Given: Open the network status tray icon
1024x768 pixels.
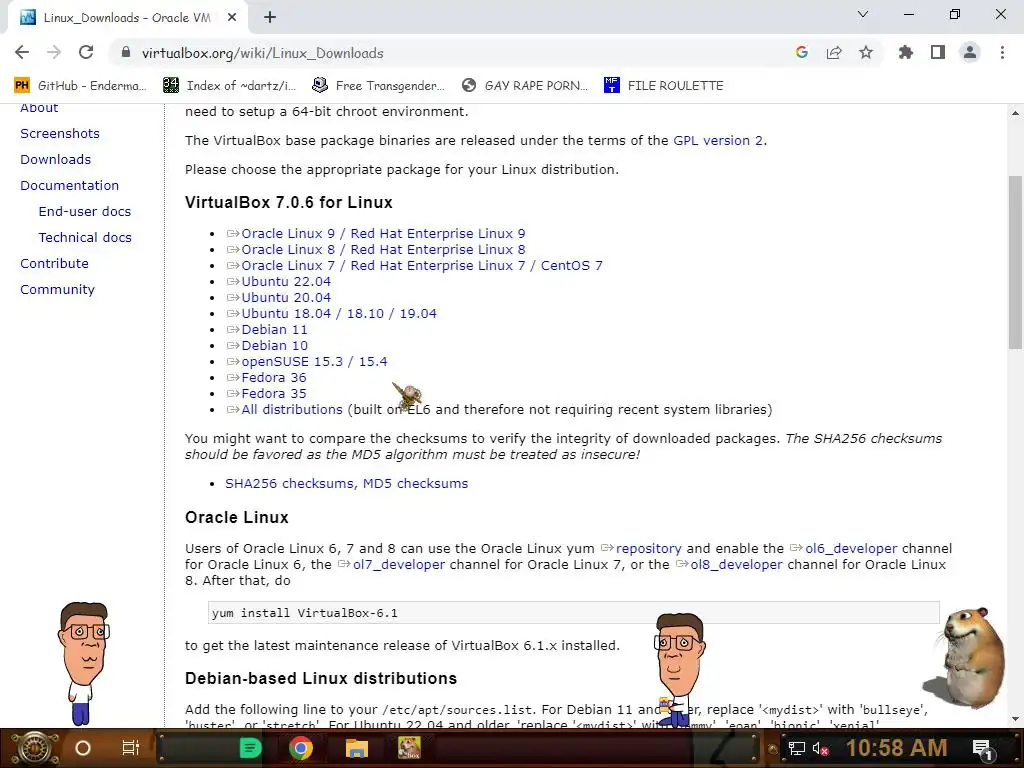Looking at the screenshot, I should pyautogui.click(x=796, y=748).
